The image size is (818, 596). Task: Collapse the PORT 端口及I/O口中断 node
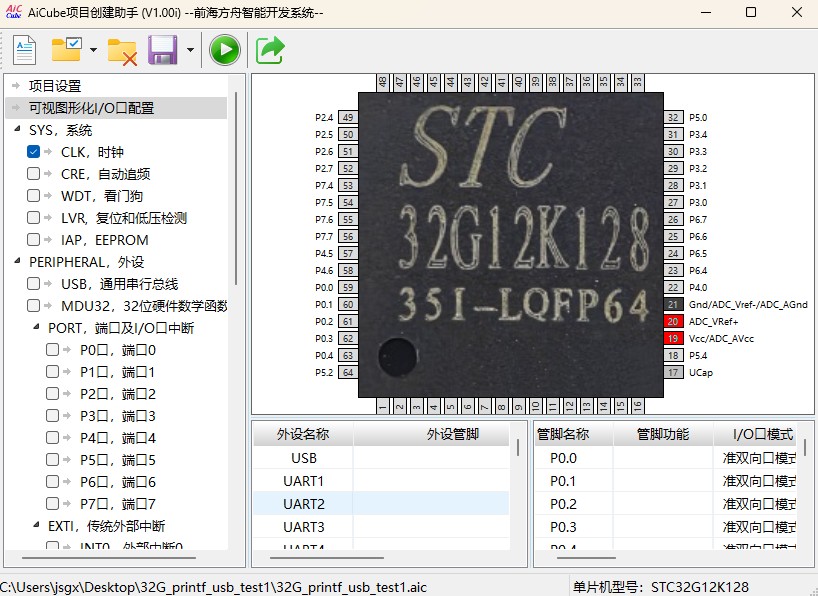pos(37,327)
